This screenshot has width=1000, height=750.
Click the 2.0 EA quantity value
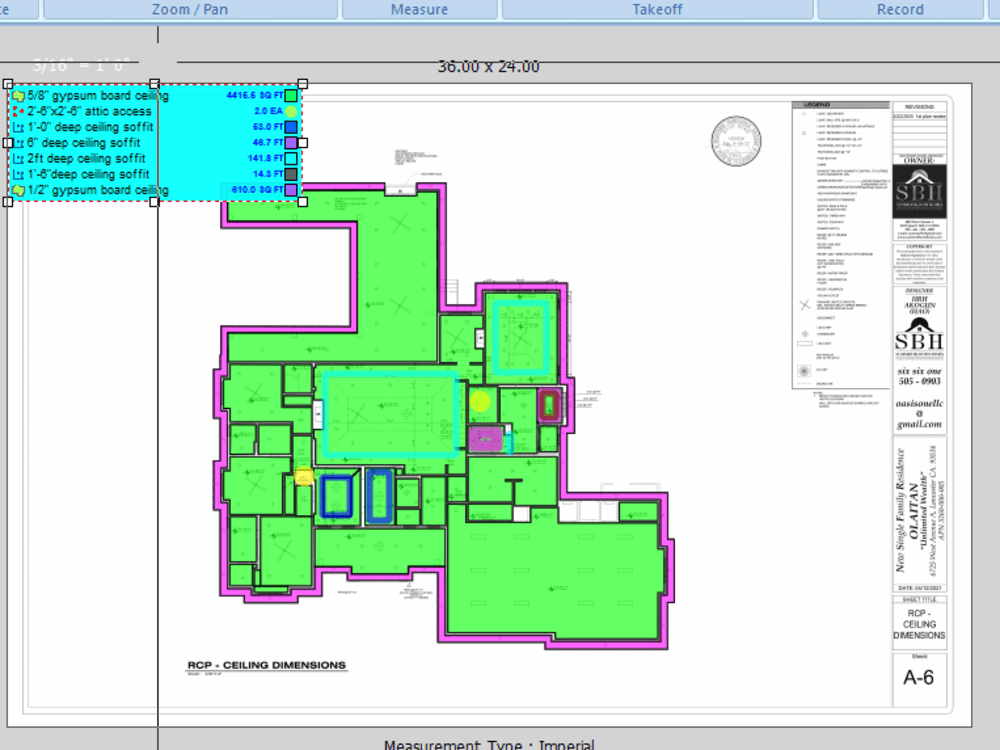coord(268,111)
